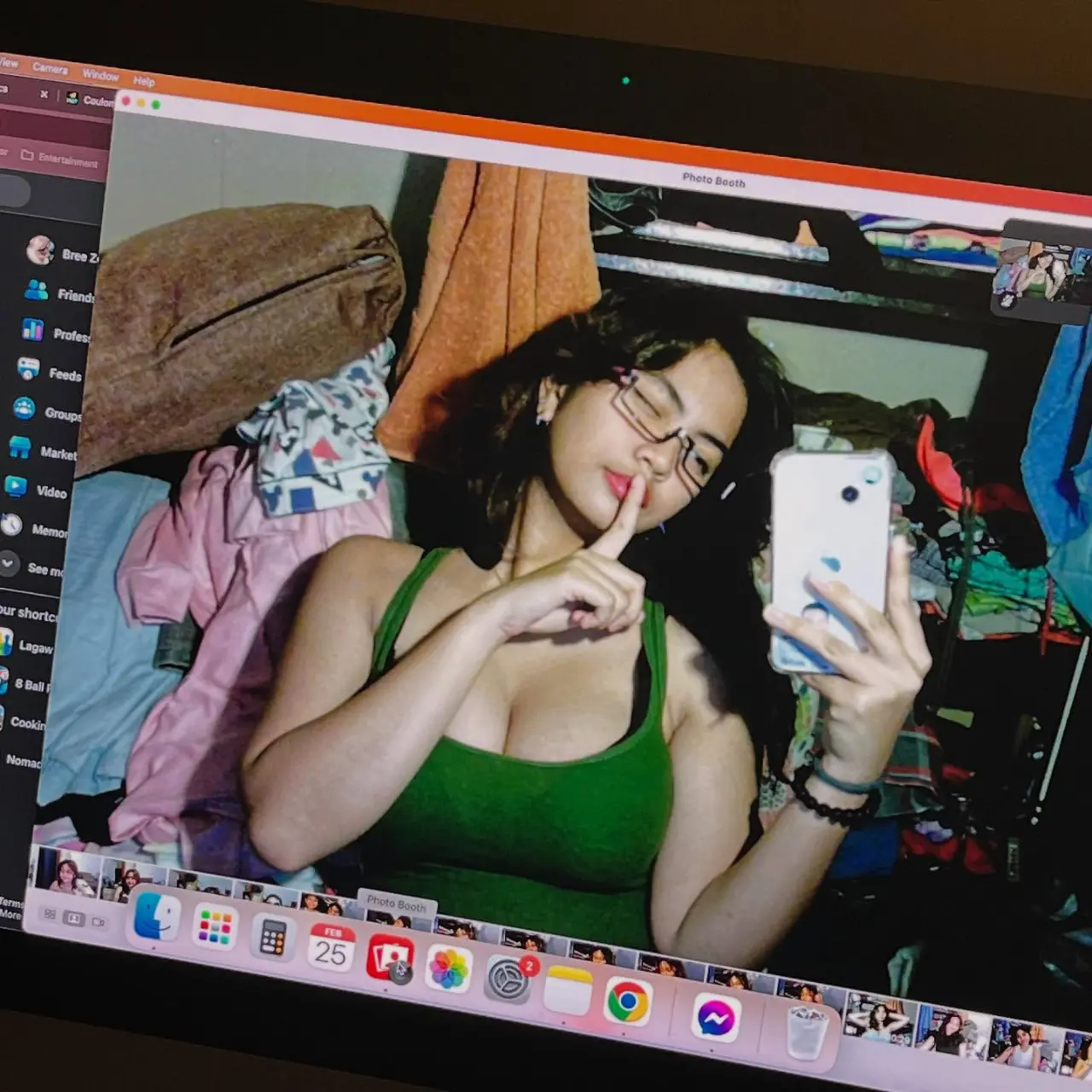Open the Window menu in menu bar

pos(101,75)
